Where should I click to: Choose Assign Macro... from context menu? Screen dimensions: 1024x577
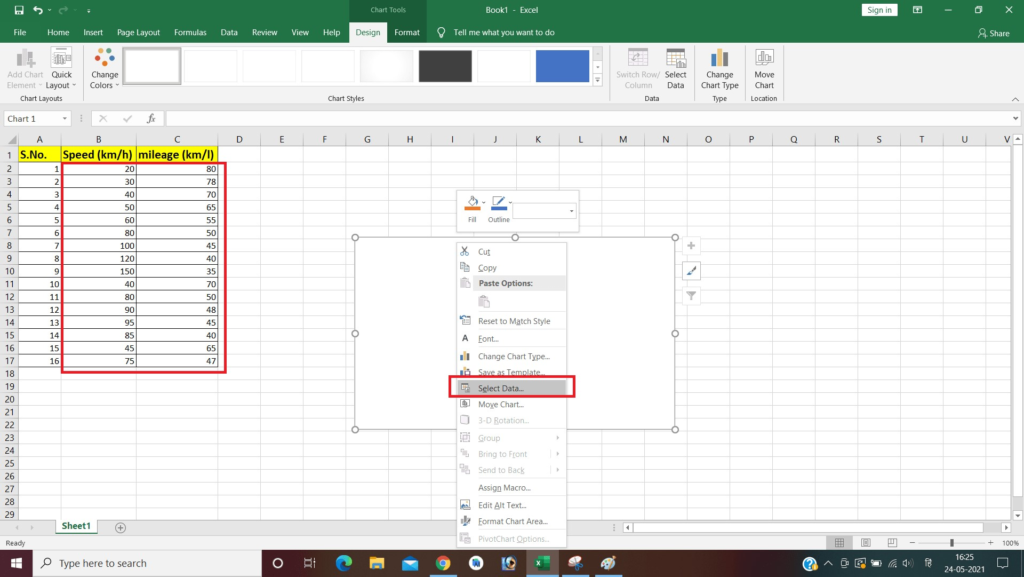pos(511,488)
